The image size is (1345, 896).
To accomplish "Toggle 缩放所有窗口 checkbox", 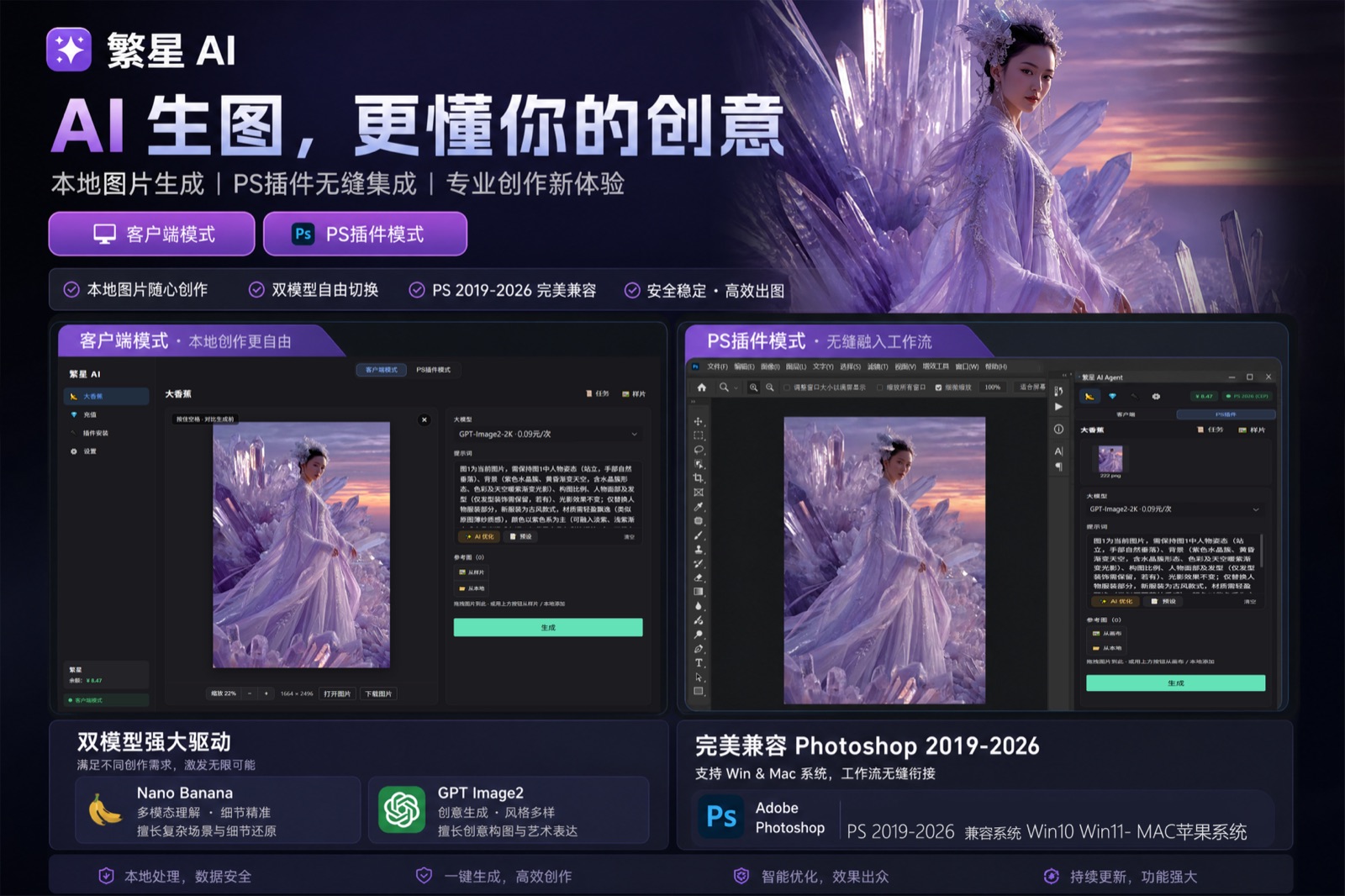I will 879,387.
